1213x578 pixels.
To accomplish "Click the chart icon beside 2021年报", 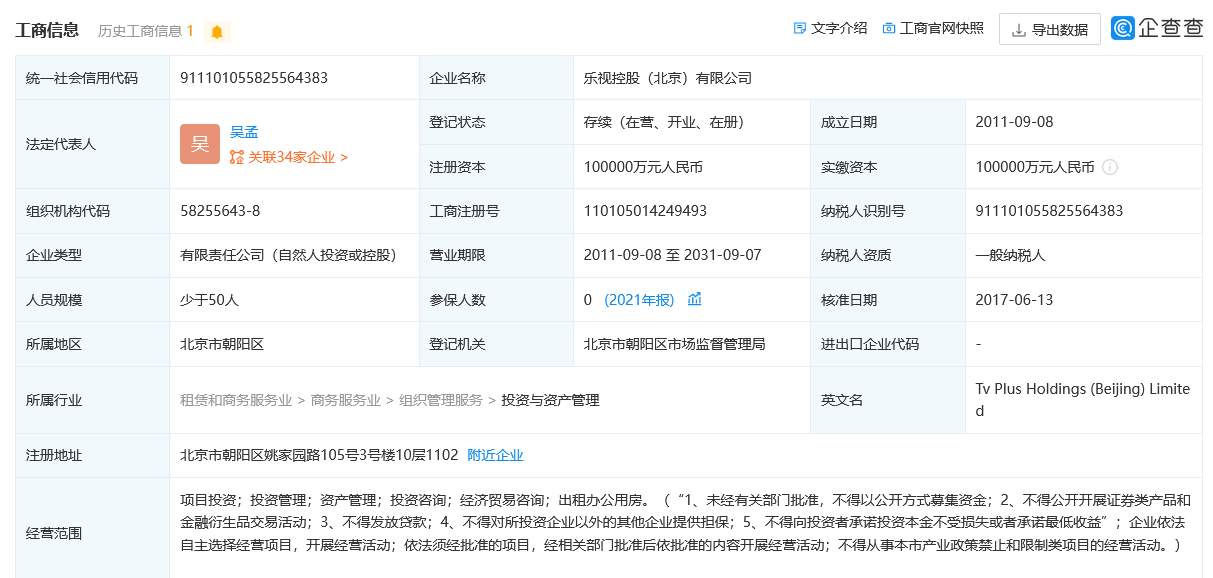I will (x=695, y=299).
